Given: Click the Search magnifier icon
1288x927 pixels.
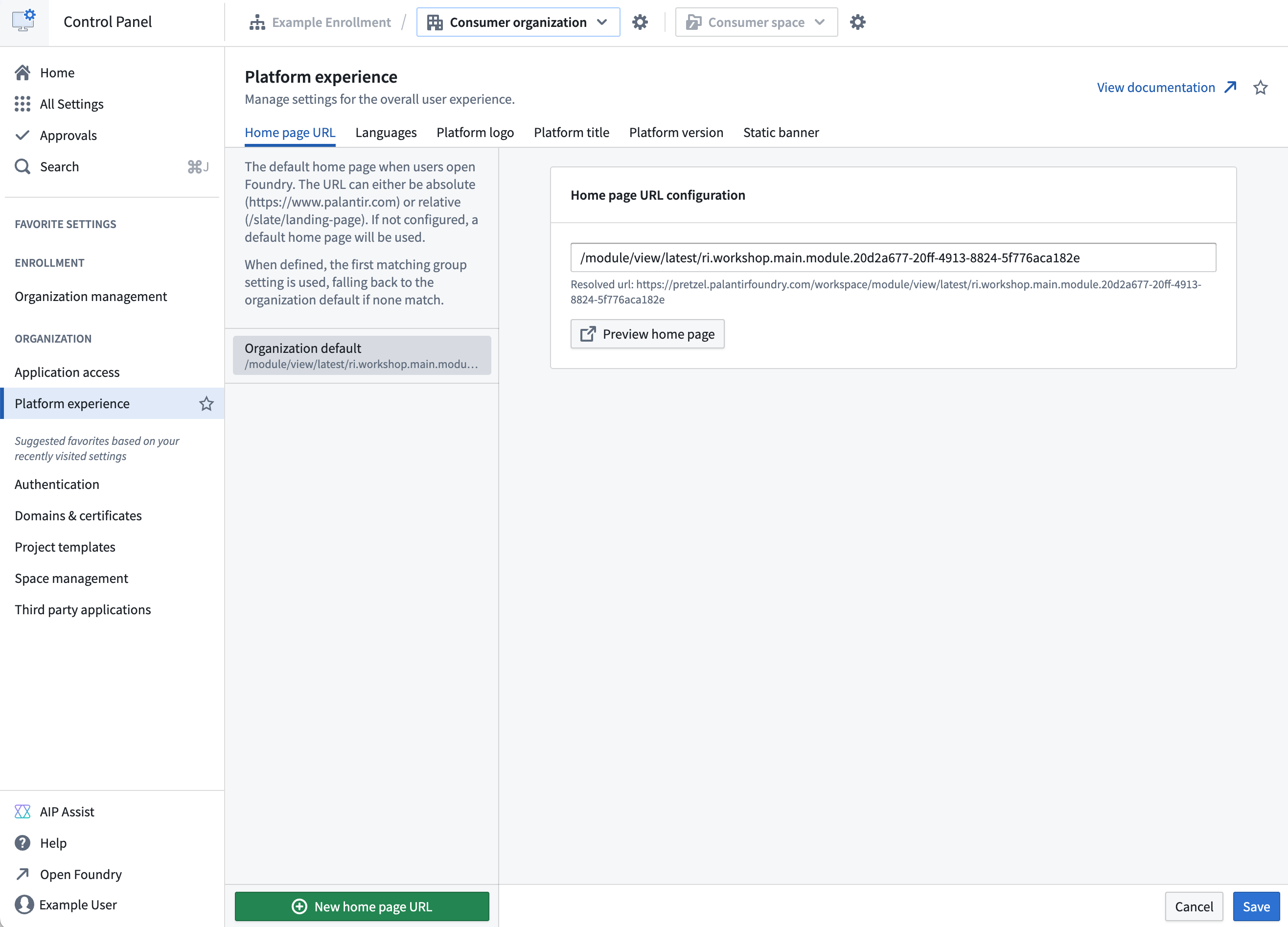Looking at the screenshot, I should (22, 166).
